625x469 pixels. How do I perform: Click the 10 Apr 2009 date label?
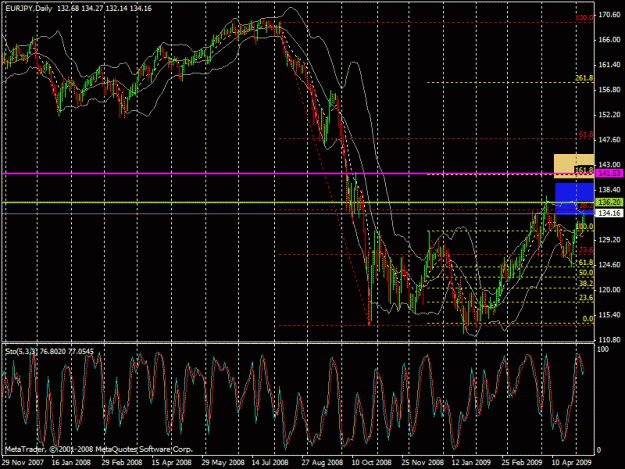pos(571,463)
